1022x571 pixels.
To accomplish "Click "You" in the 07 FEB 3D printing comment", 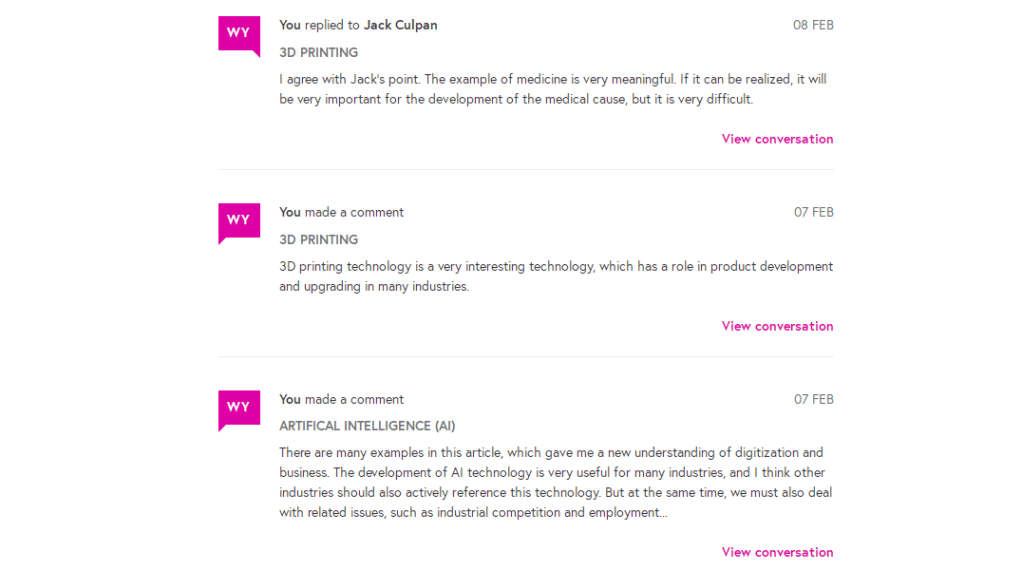I will (290, 212).
